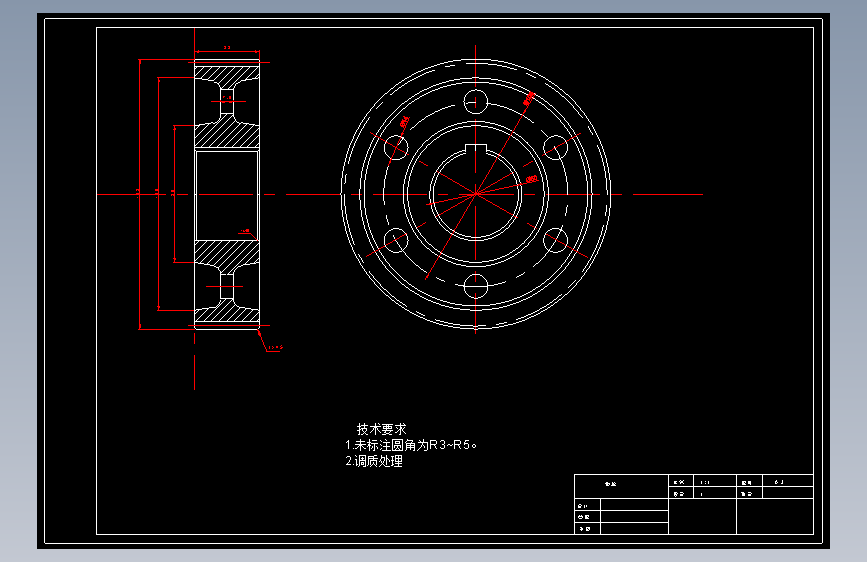Click the '1:1' scale value in title block
Image resolution: width=867 pixels, height=562 pixels.
[705, 482]
